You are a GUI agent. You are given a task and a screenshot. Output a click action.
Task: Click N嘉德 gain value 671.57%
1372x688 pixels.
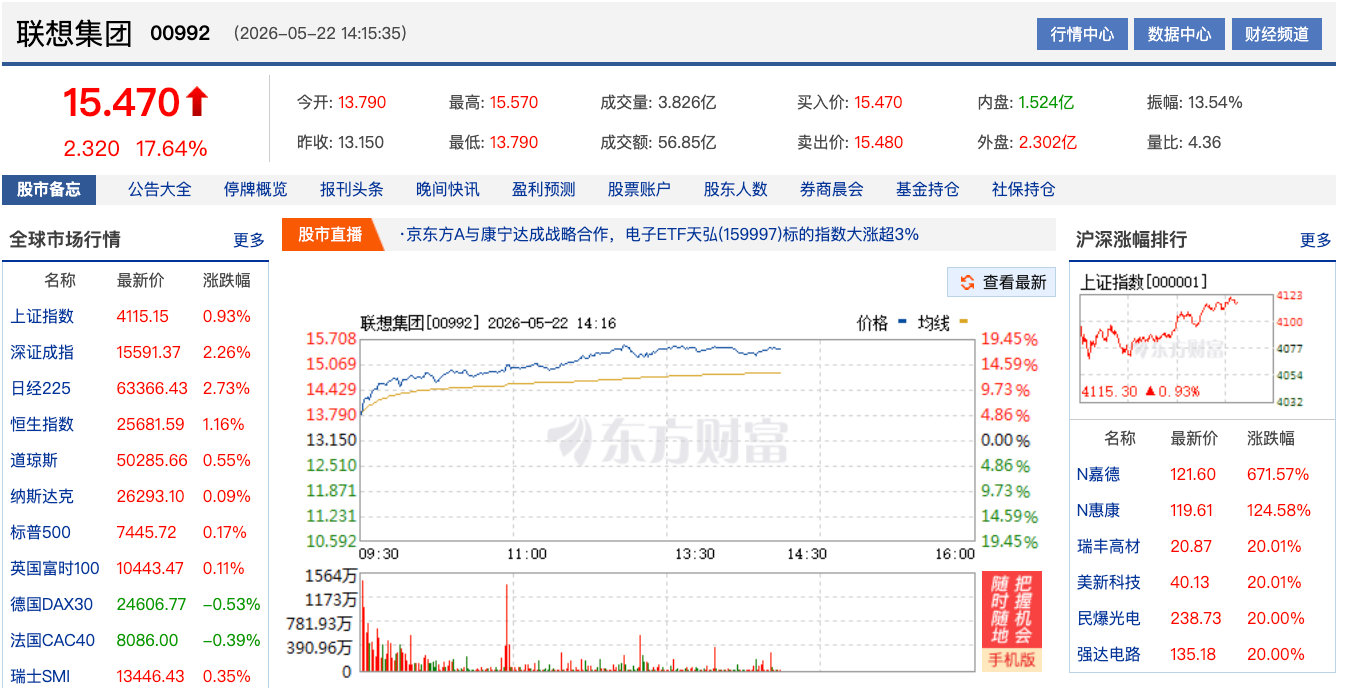[x=1278, y=474]
